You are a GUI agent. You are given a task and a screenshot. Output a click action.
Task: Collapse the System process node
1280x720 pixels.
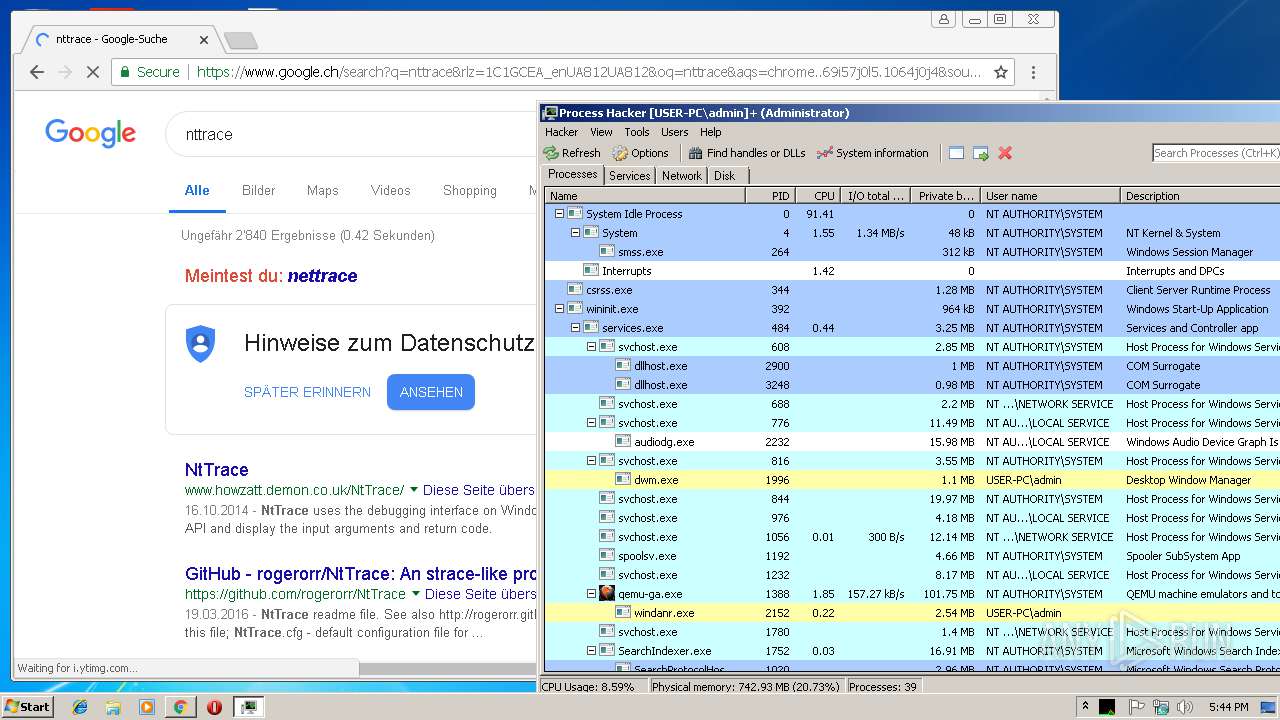pos(575,233)
